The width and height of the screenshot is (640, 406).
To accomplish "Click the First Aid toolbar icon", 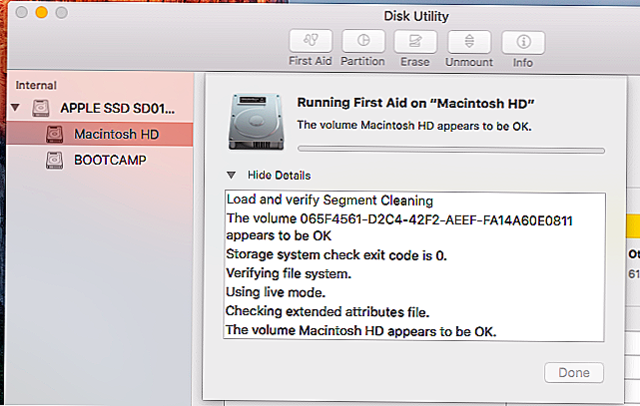I will 311,41.
